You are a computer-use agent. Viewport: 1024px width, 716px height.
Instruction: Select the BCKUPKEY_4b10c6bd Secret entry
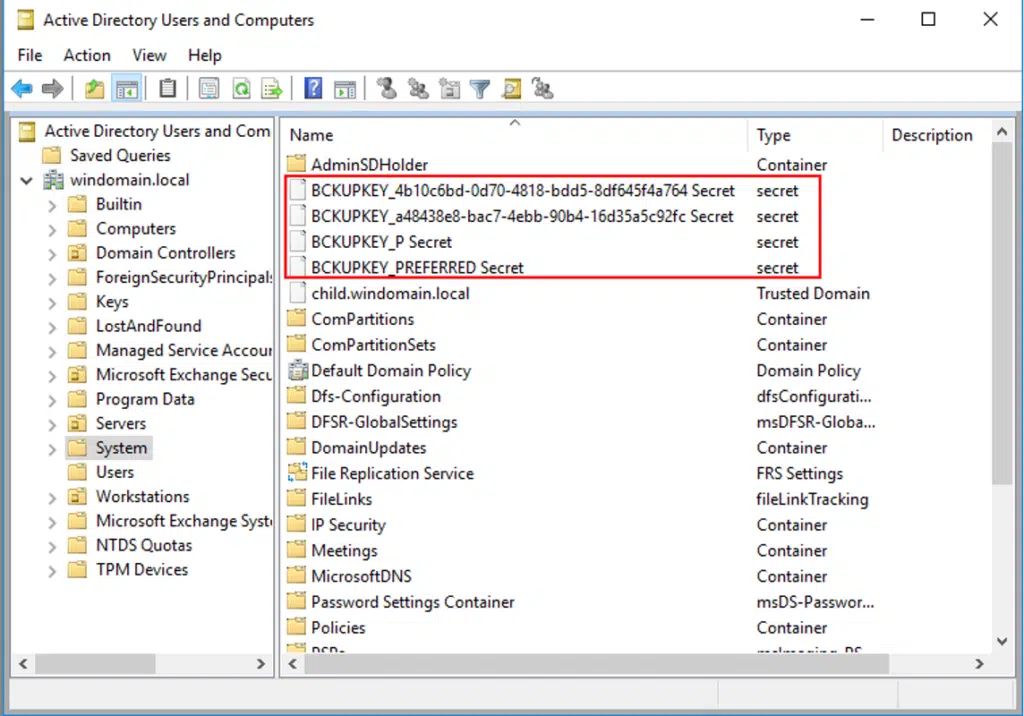(x=522, y=190)
